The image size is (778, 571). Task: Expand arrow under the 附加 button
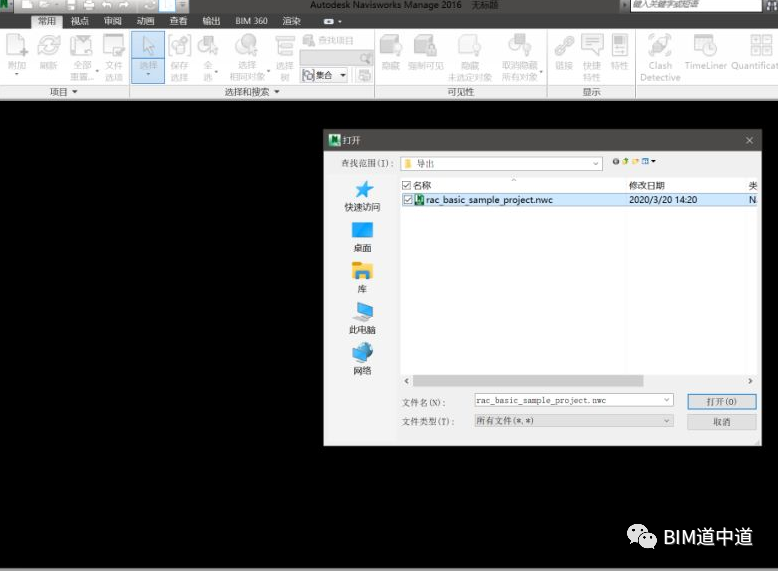[17, 75]
